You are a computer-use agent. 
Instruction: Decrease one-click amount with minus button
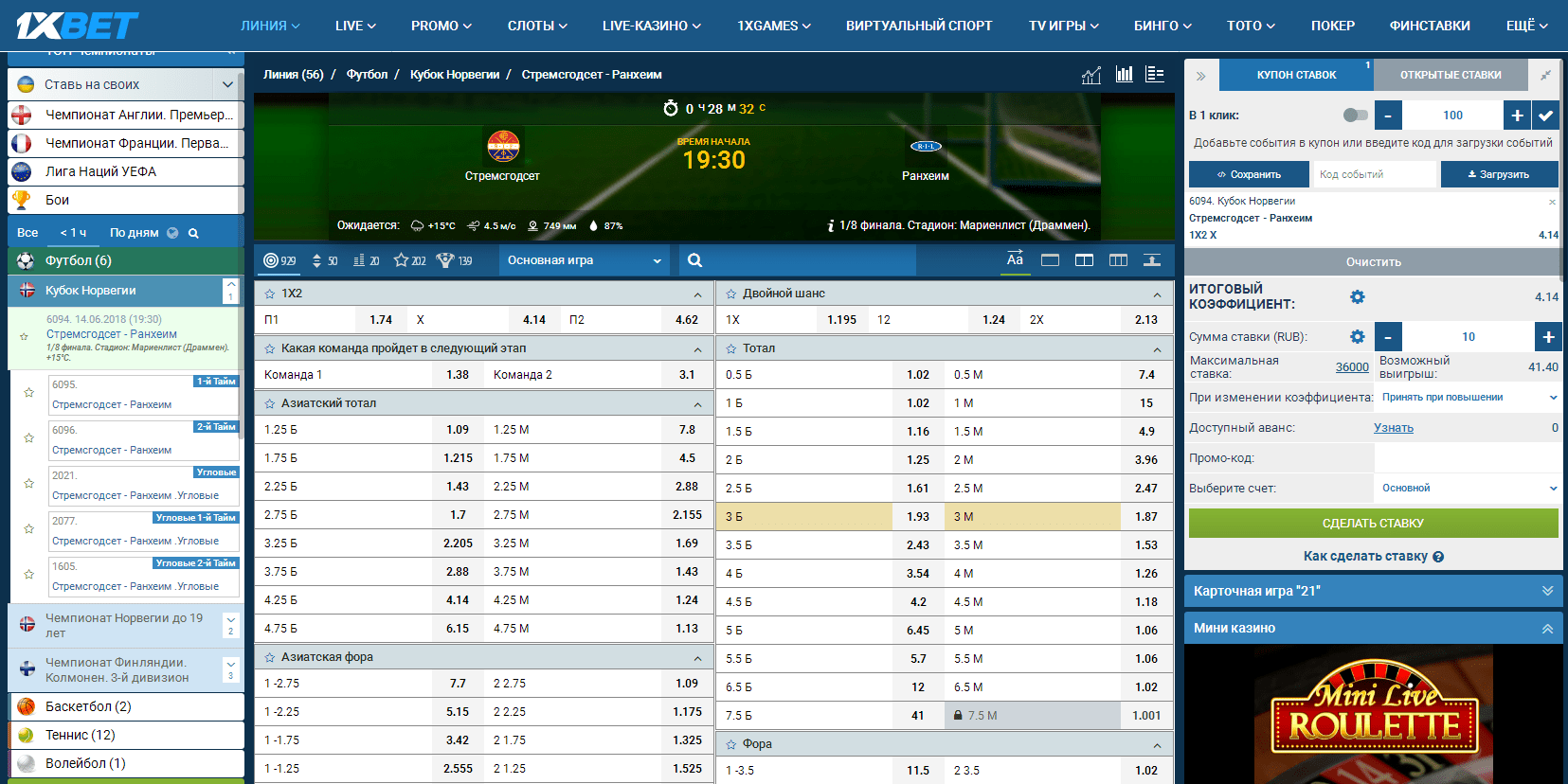1388,116
